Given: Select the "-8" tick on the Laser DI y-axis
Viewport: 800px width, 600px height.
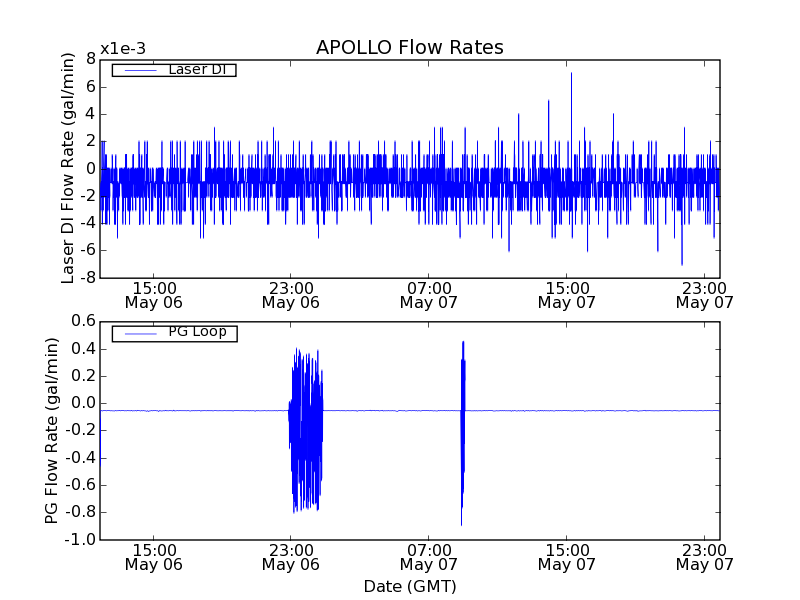Looking at the screenshot, I should pyautogui.click(x=86, y=278).
